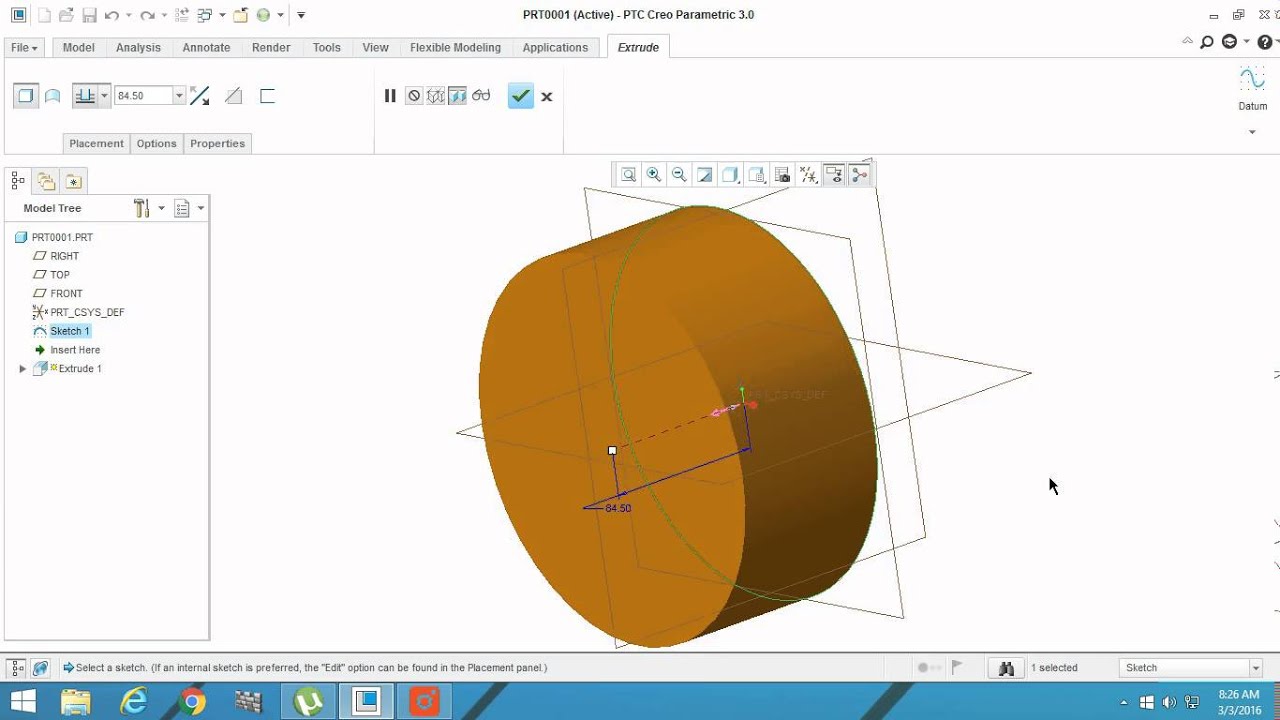This screenshot has height=720, width=1280.
Task: Open the View Manager icon
Action: point(782,175)
